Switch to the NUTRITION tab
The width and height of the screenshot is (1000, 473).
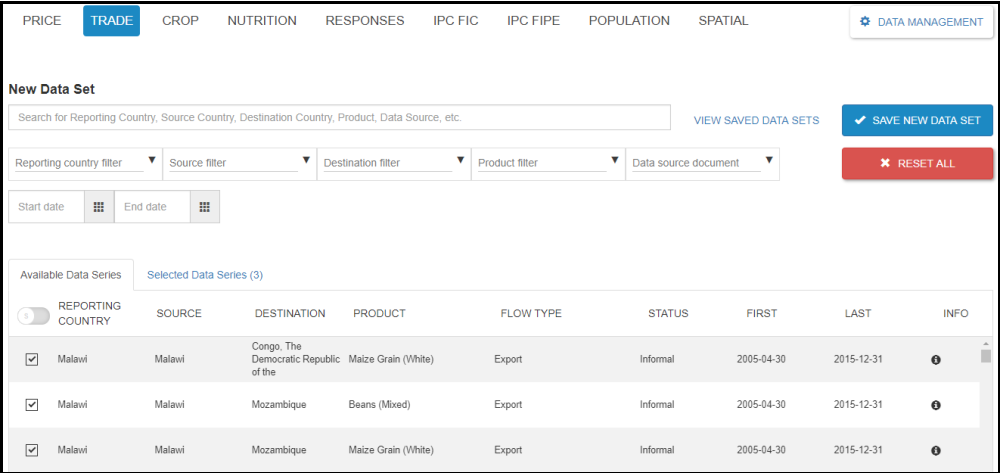tap(262, 21)
